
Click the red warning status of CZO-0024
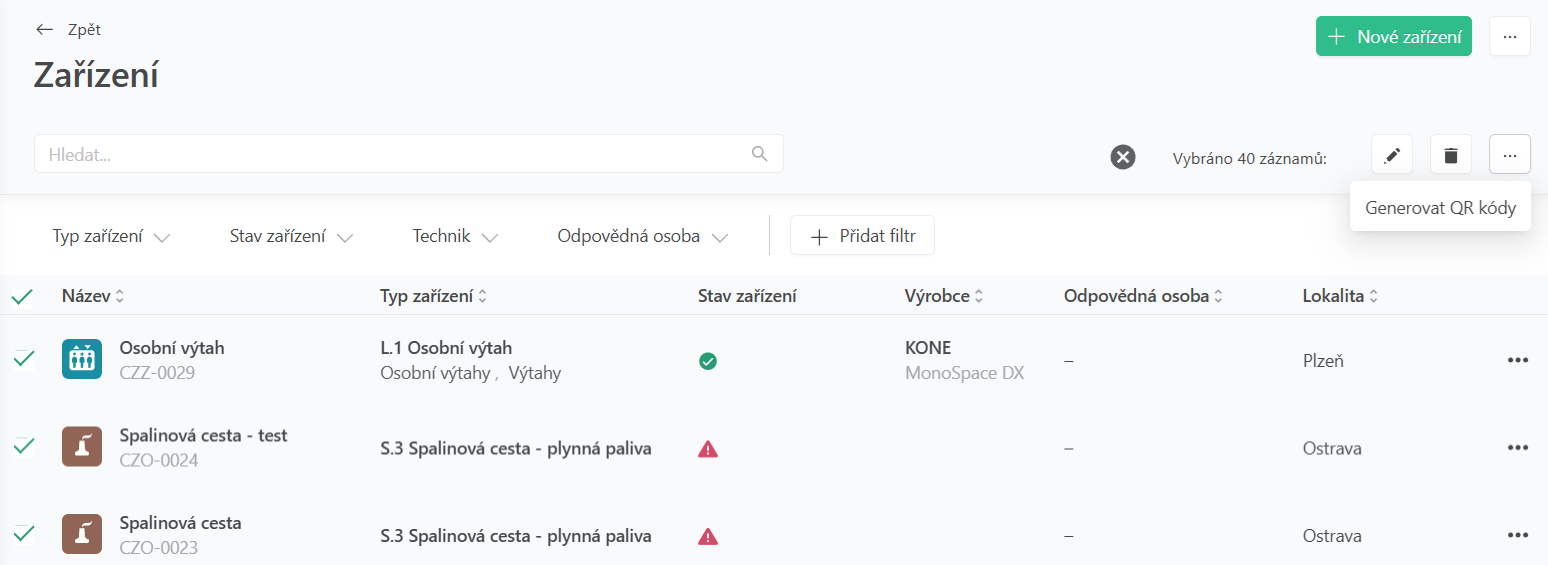[708, 449]
